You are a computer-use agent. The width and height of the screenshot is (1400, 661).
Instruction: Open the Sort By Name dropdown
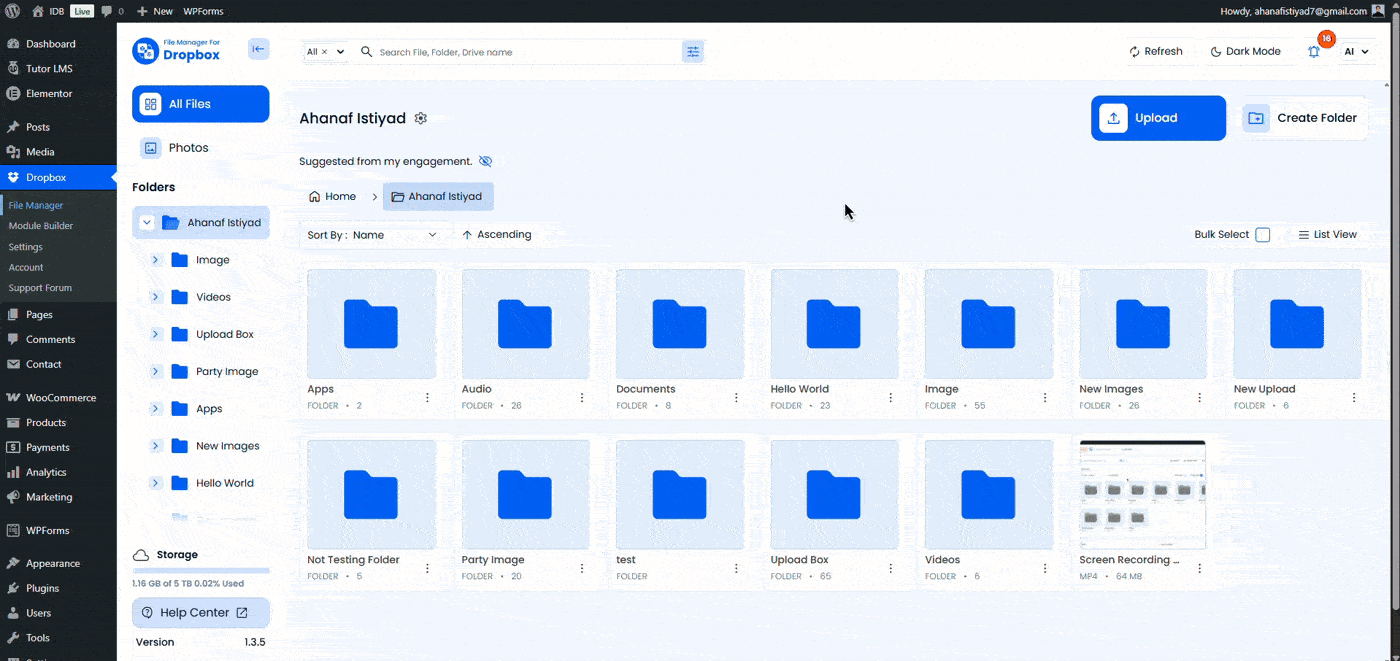click(x=395, y=235)
